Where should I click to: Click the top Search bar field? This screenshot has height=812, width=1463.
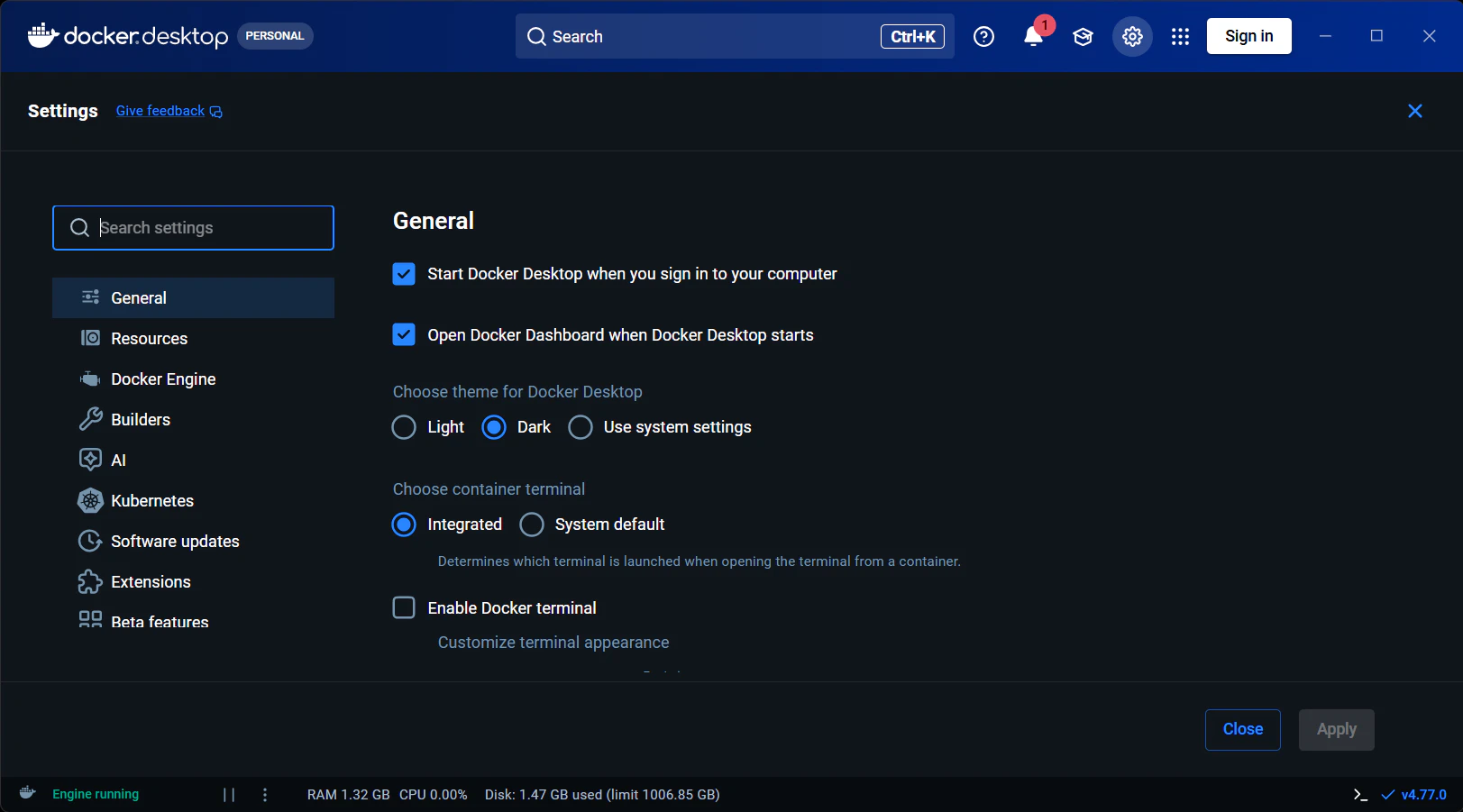(735, 36)
